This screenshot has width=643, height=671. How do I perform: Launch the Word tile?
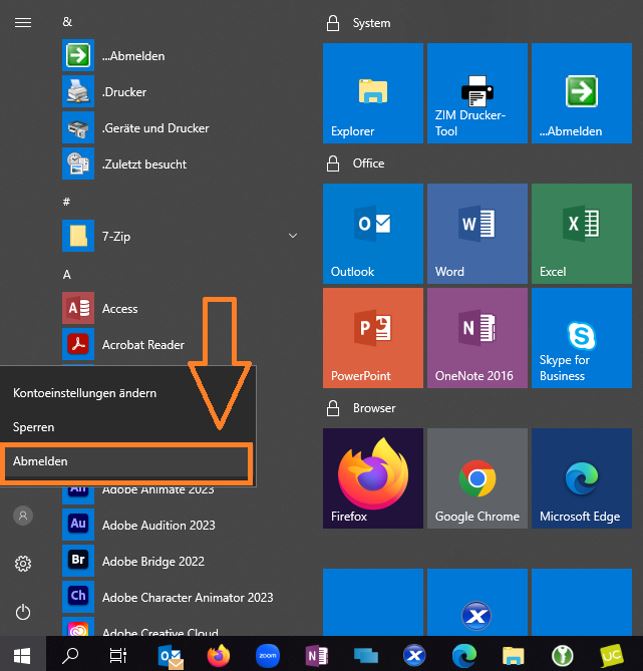[x=477, y=234]
